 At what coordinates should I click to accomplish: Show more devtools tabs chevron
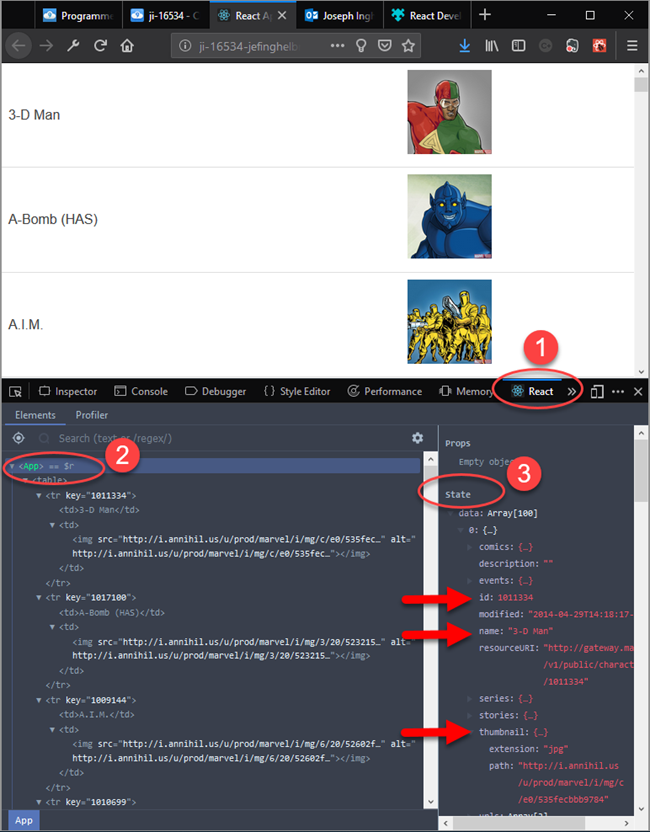(x=571, y=392)
